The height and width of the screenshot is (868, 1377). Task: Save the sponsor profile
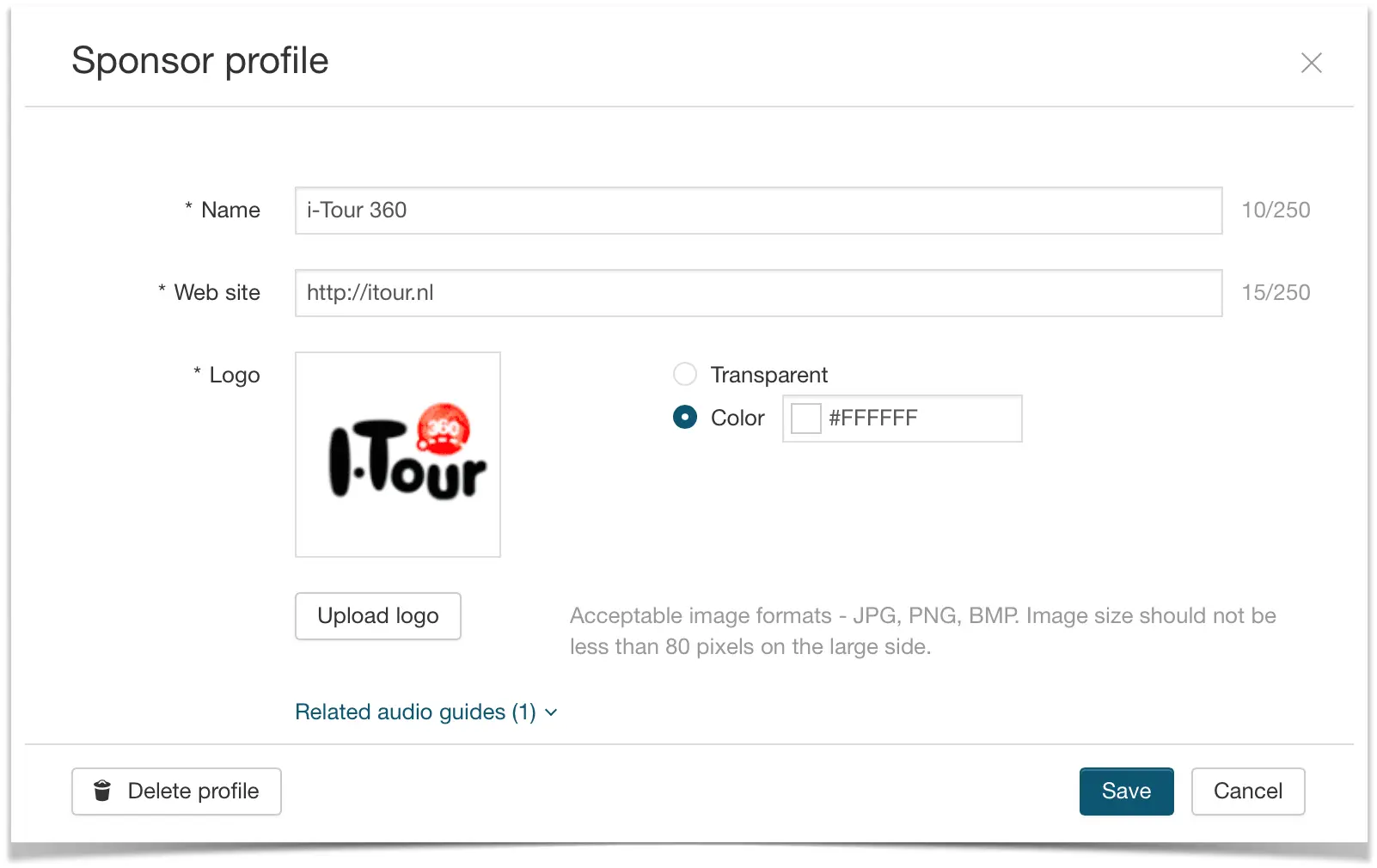coord(1126,792)
